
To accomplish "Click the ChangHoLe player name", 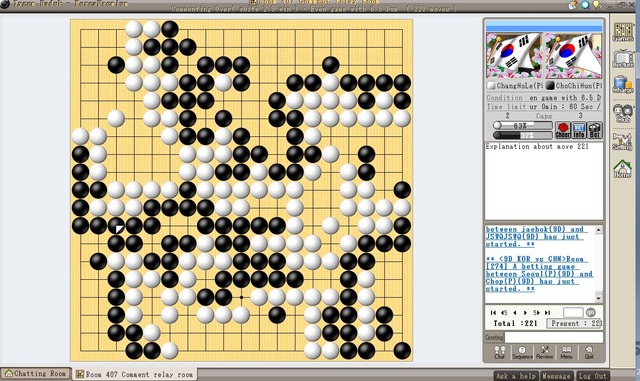I will tap(520, 86).
